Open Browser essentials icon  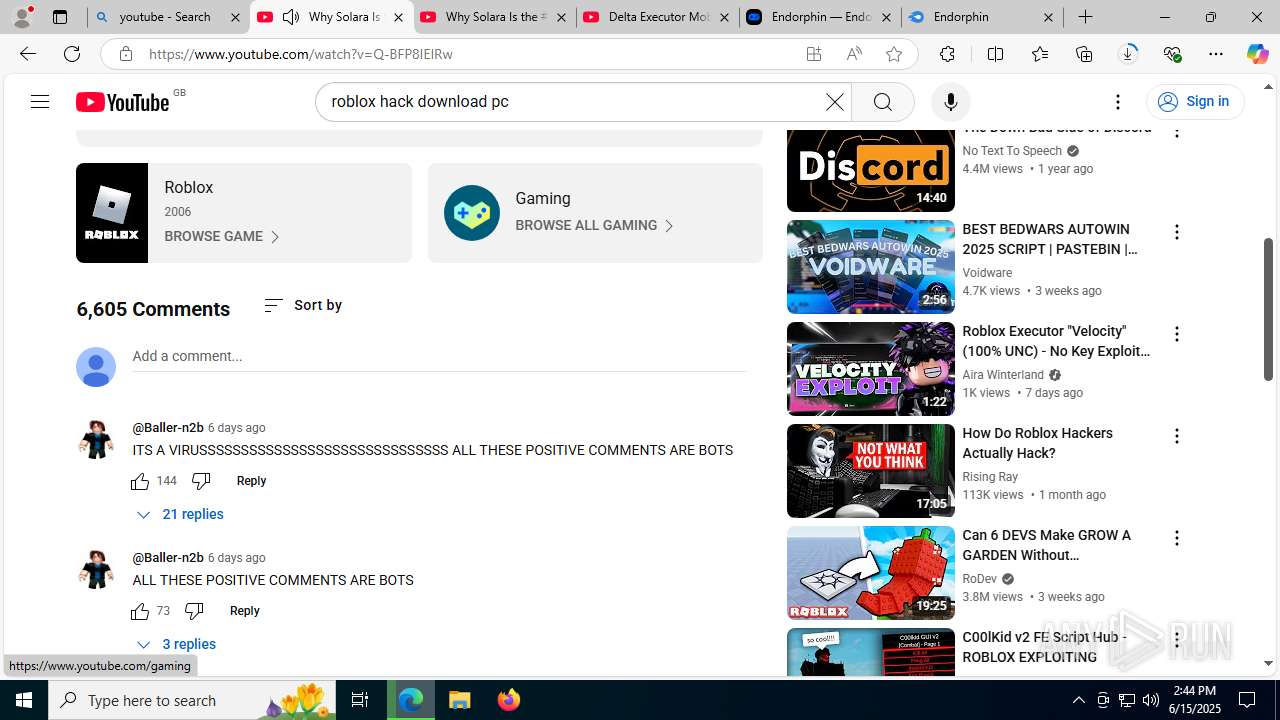click(1172, 54)
